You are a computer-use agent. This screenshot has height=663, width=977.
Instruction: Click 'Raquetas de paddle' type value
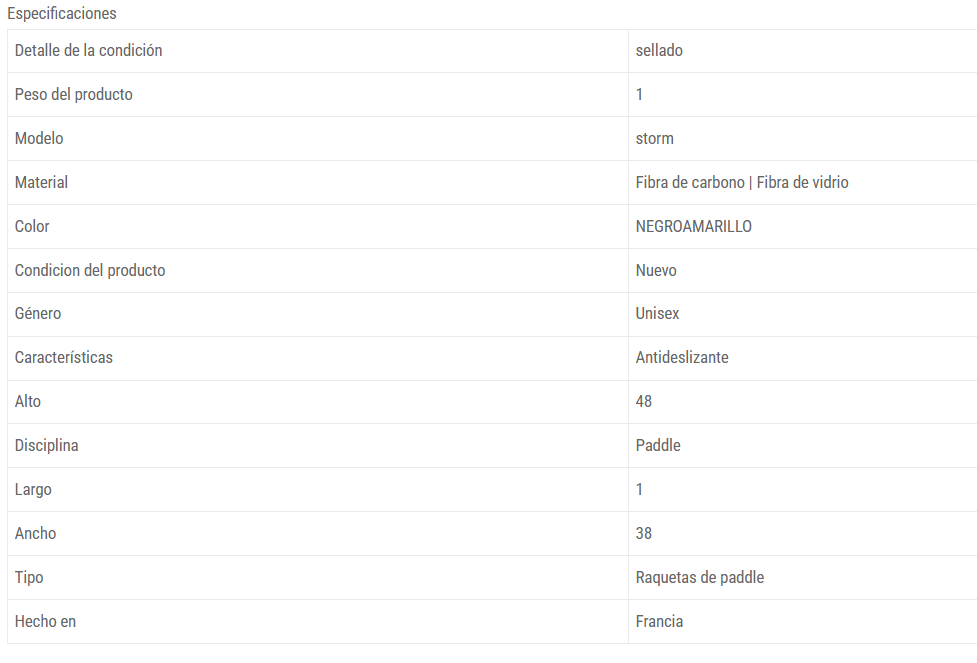(700, 578)
